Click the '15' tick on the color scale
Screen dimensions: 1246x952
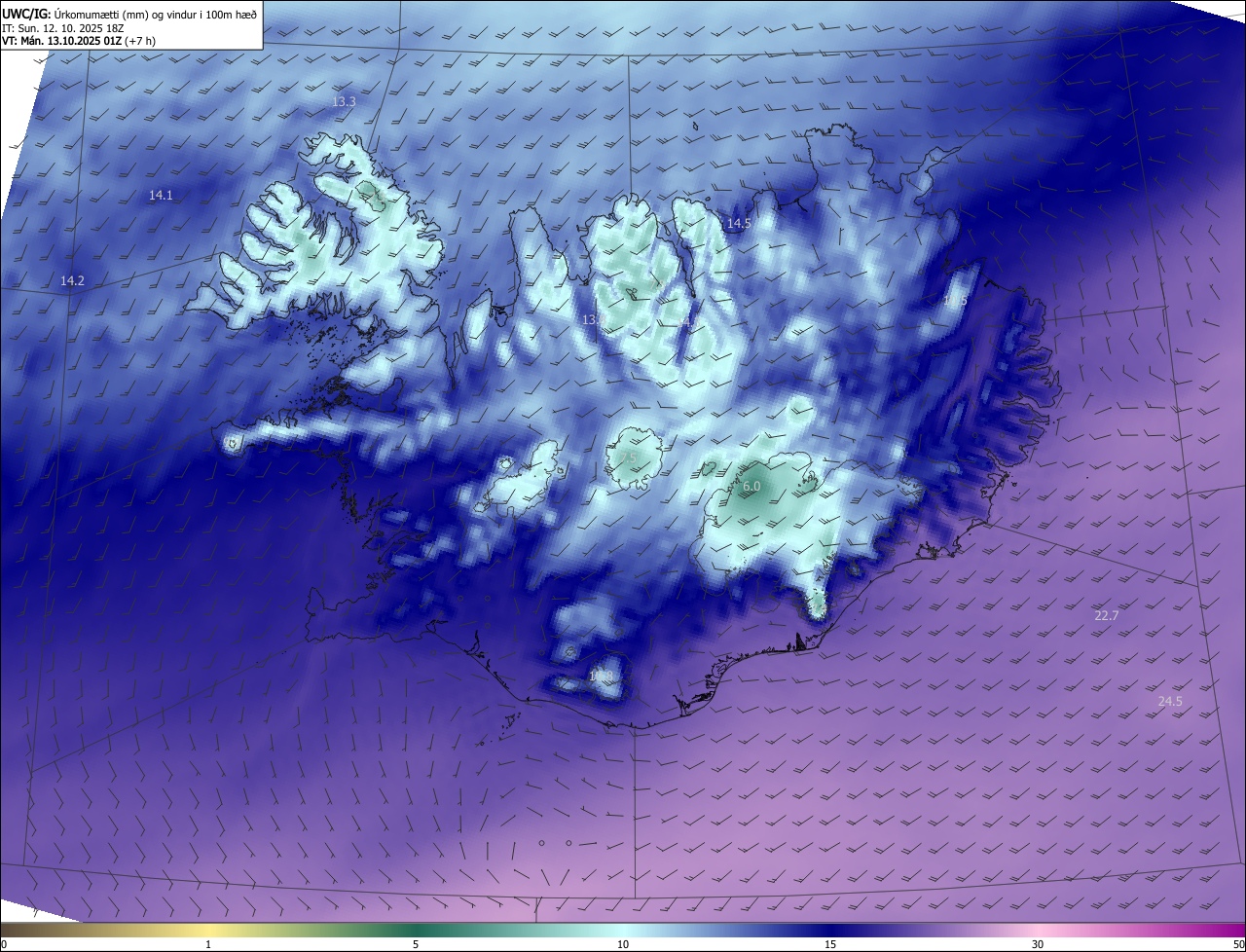[x=830, y=944]
